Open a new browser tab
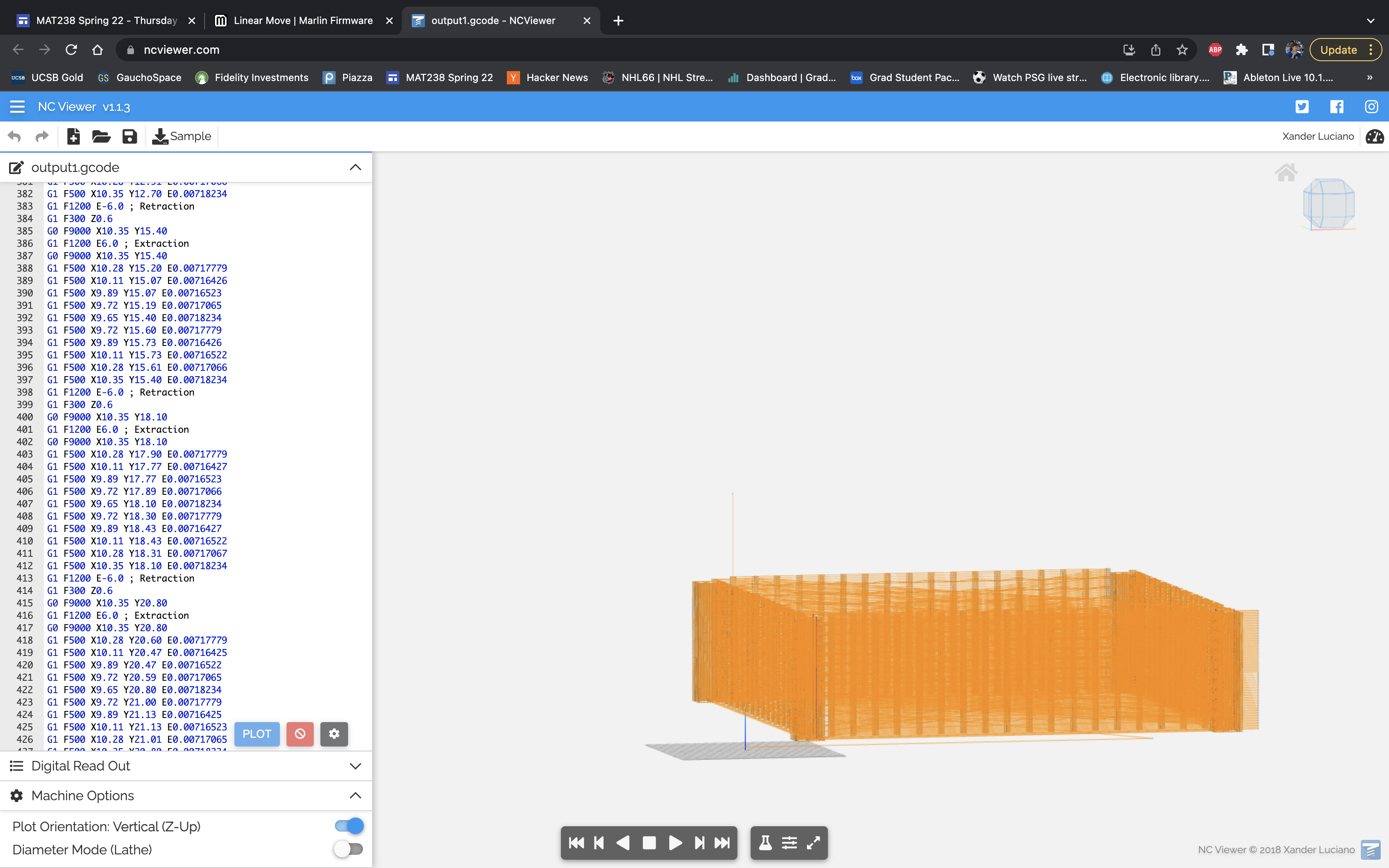This screenshot has width=1389, height=868. [x=618, y=21]
